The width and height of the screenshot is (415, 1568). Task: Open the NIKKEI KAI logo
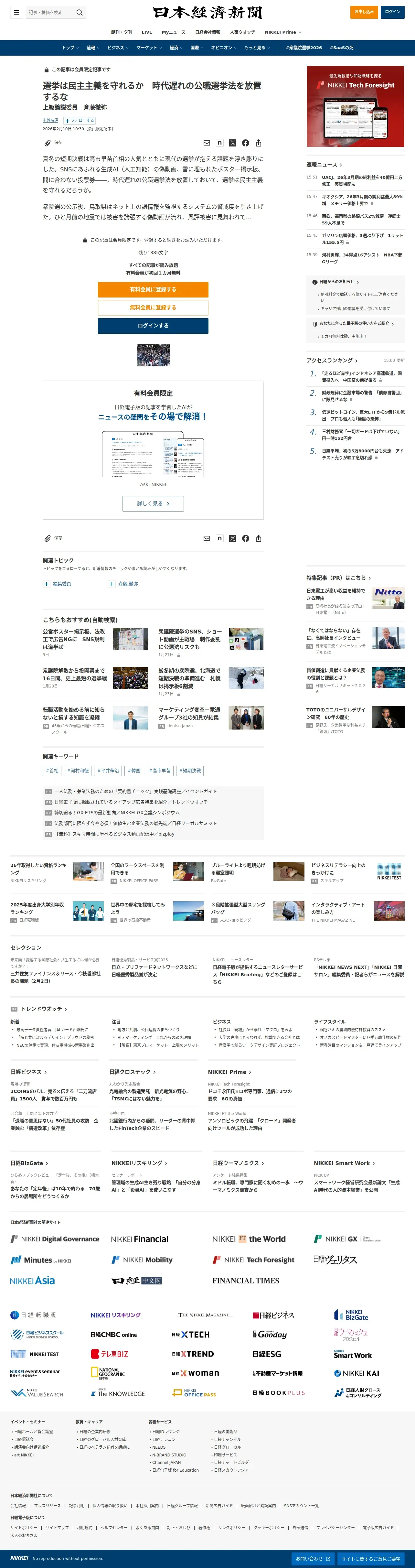pyautogui.click(x=356, y=1374)
